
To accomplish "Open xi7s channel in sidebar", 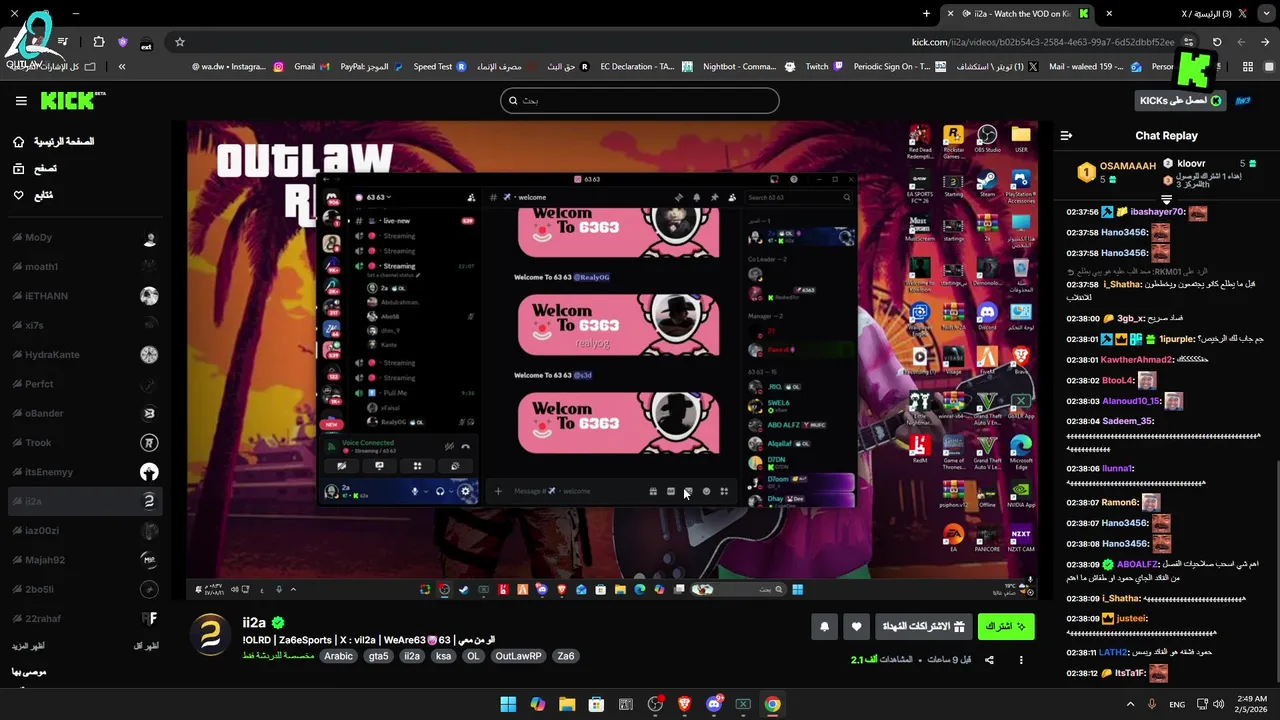I will point(84,326).
